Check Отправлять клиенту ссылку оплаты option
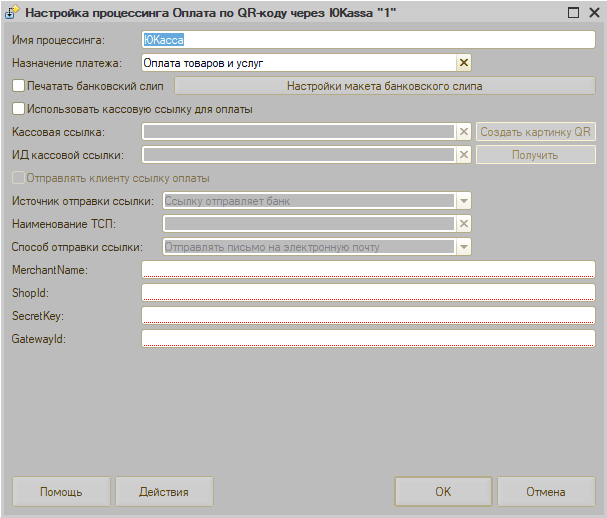Screen dimensions: 607x518 (x=19, y=178)
